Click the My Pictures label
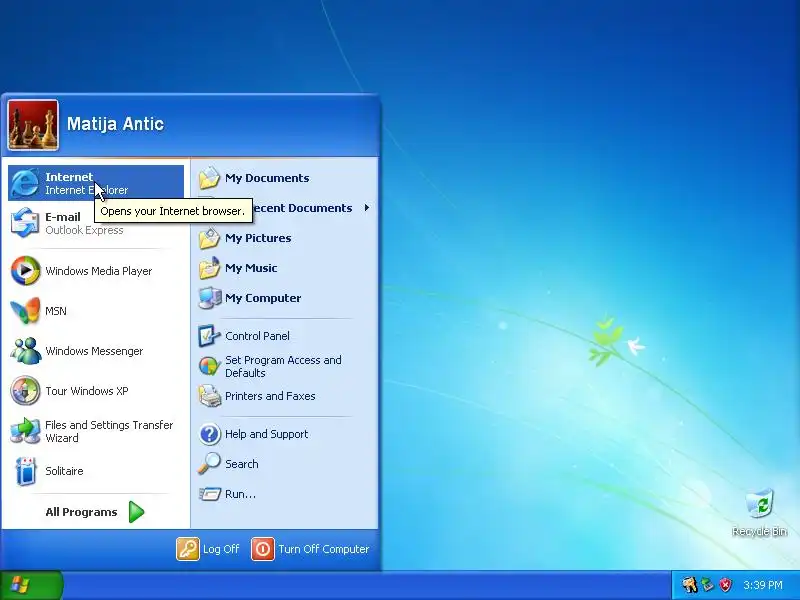Image resolution: width=800 pixels, height=600 pixels. tap(258, 238)
